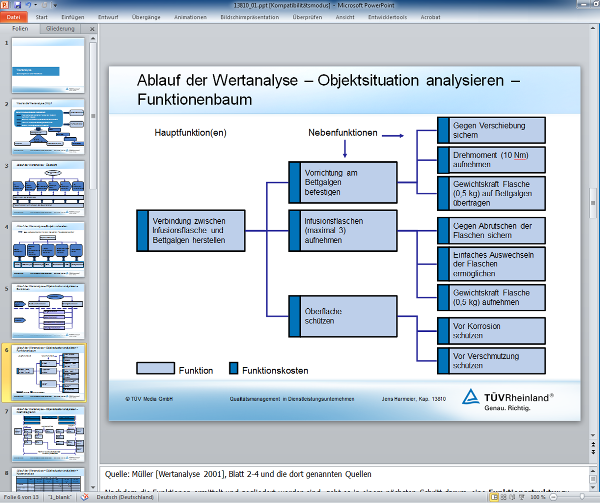Click the Undo icon in title bar

[30, 5]
